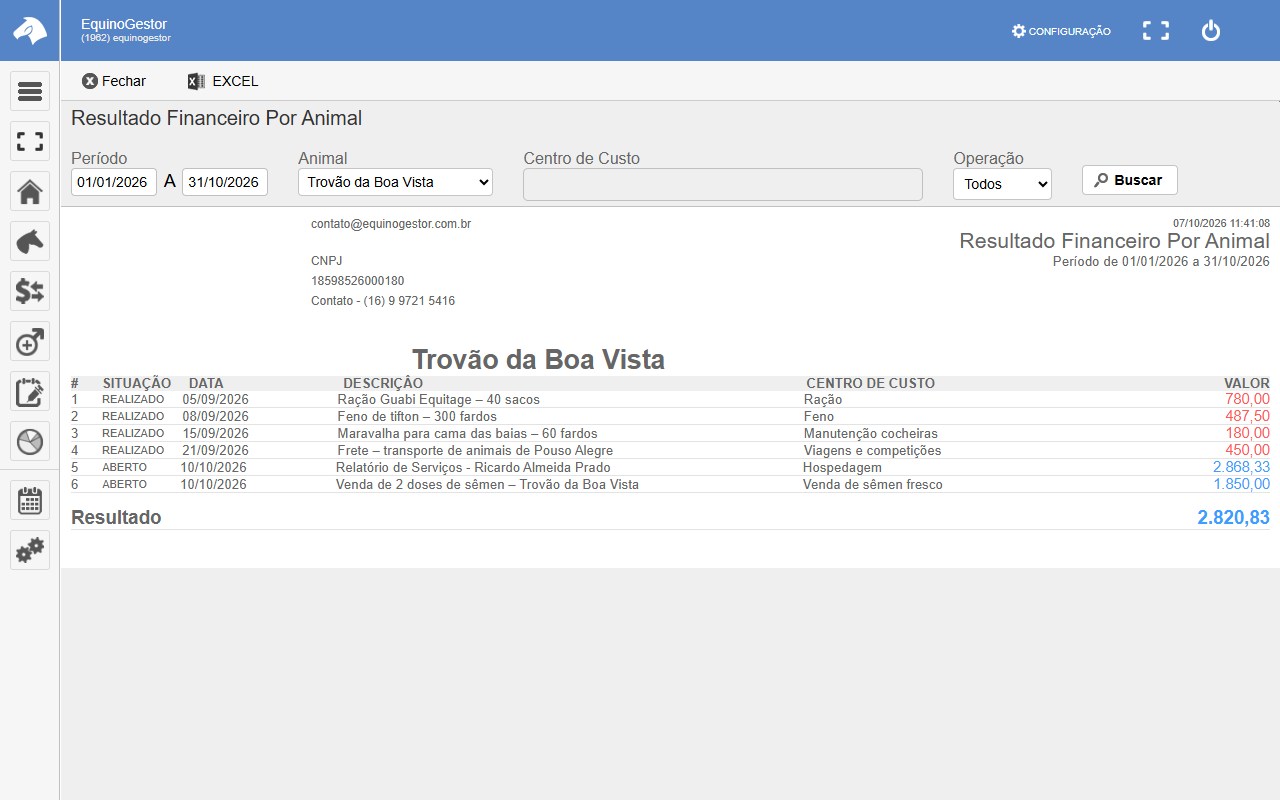Export the report to EXCEL
Screen dimensions: 1280x800
[x=223, y=81]
